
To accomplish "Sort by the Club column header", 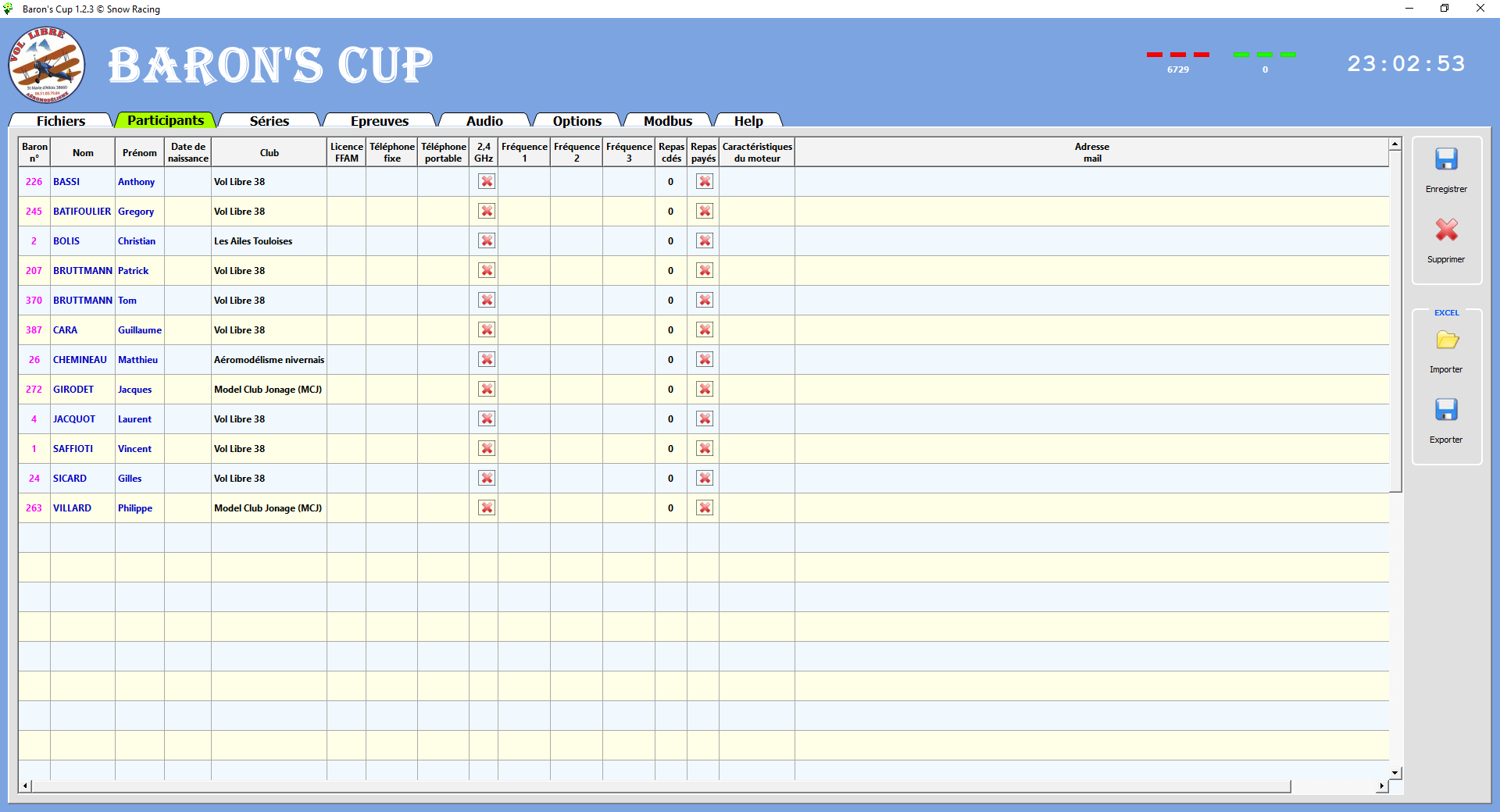I will click(269, 153).
